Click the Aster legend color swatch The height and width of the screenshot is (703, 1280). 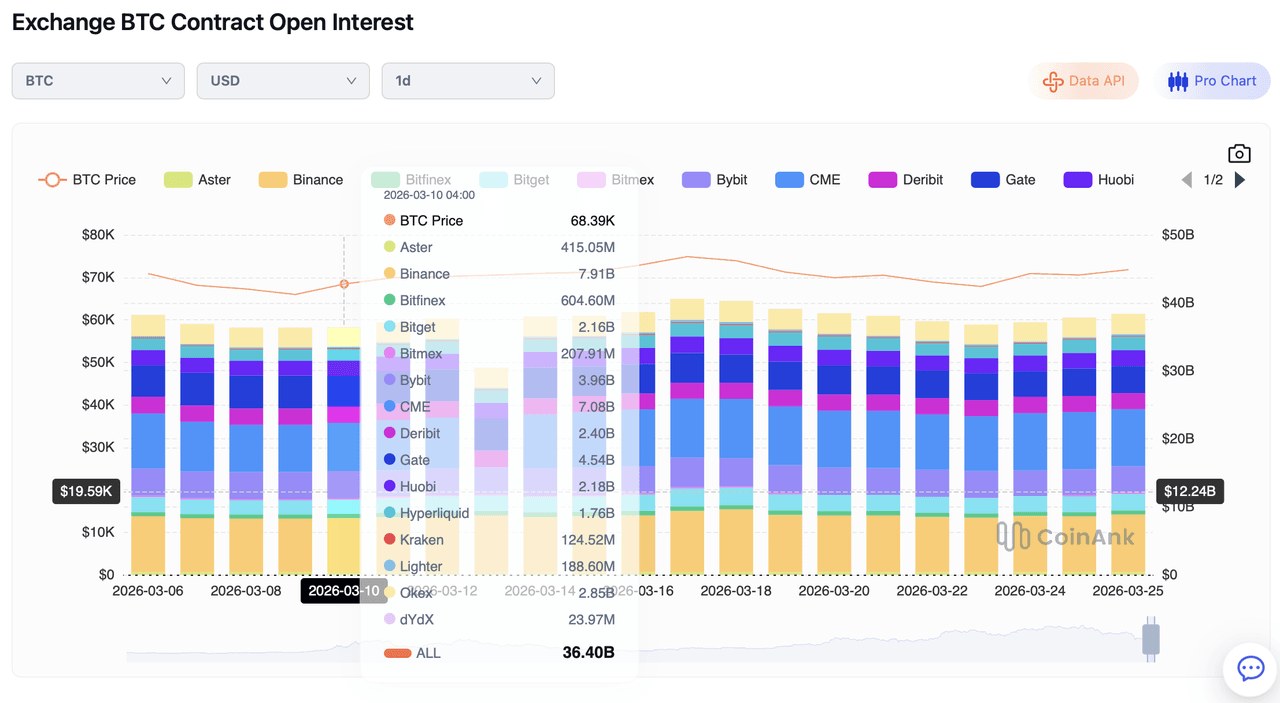[178, 180]
